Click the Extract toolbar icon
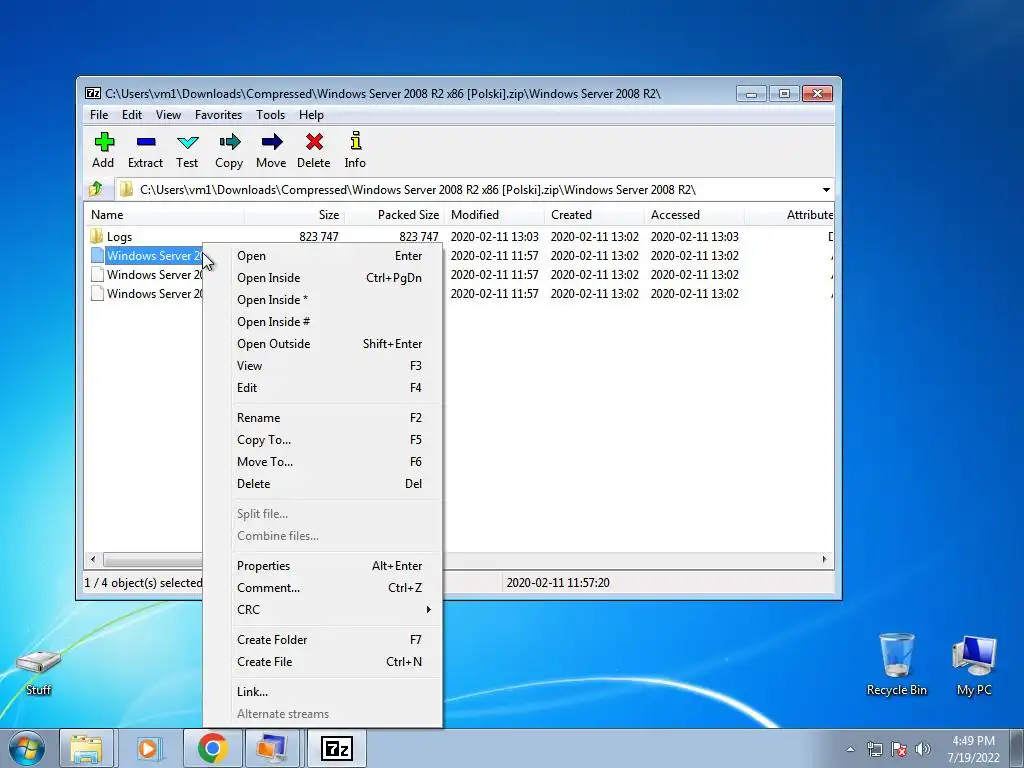Viewport: 1024px width, 768px height. [x=146, y=142]
